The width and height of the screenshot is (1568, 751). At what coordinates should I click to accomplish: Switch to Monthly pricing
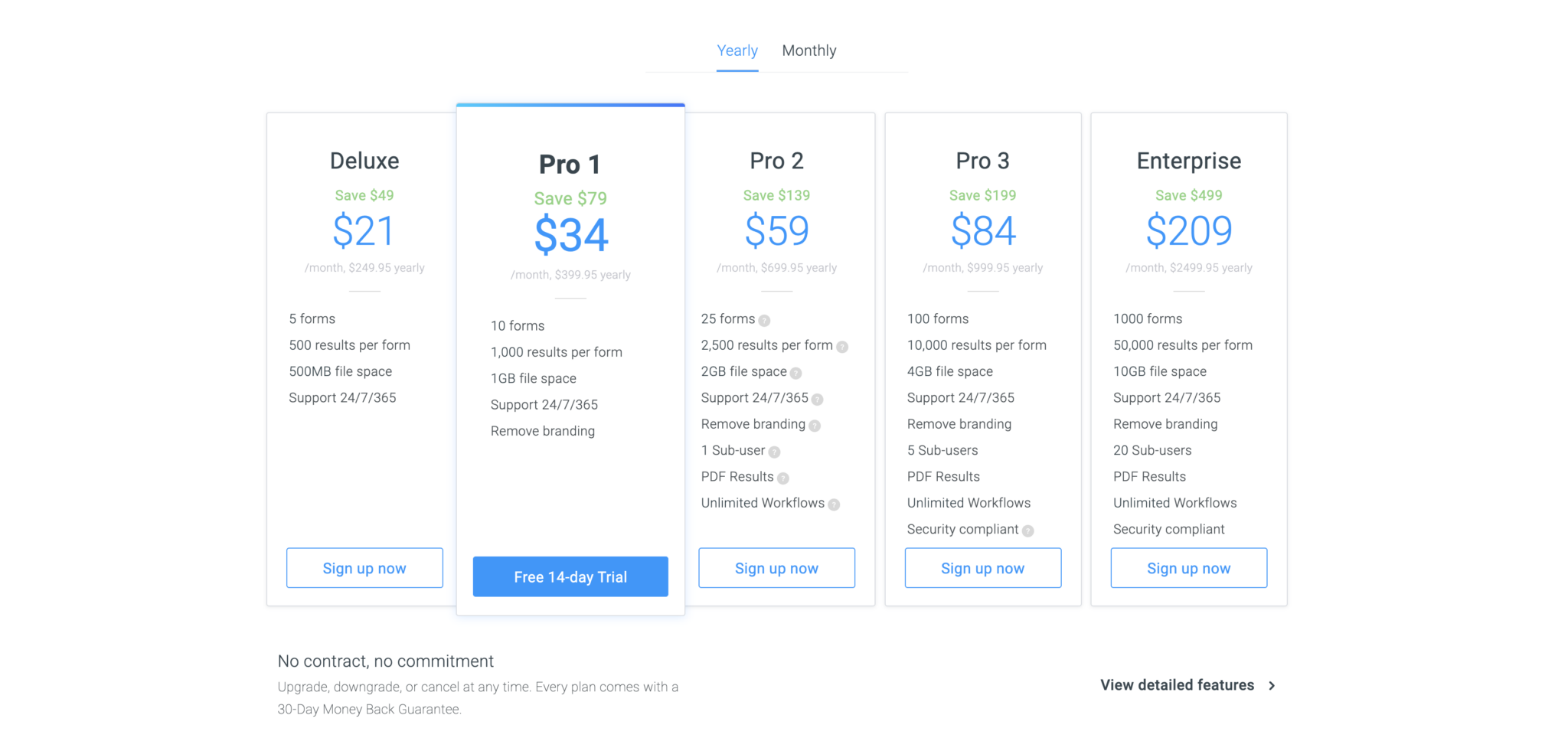[809, 50]
